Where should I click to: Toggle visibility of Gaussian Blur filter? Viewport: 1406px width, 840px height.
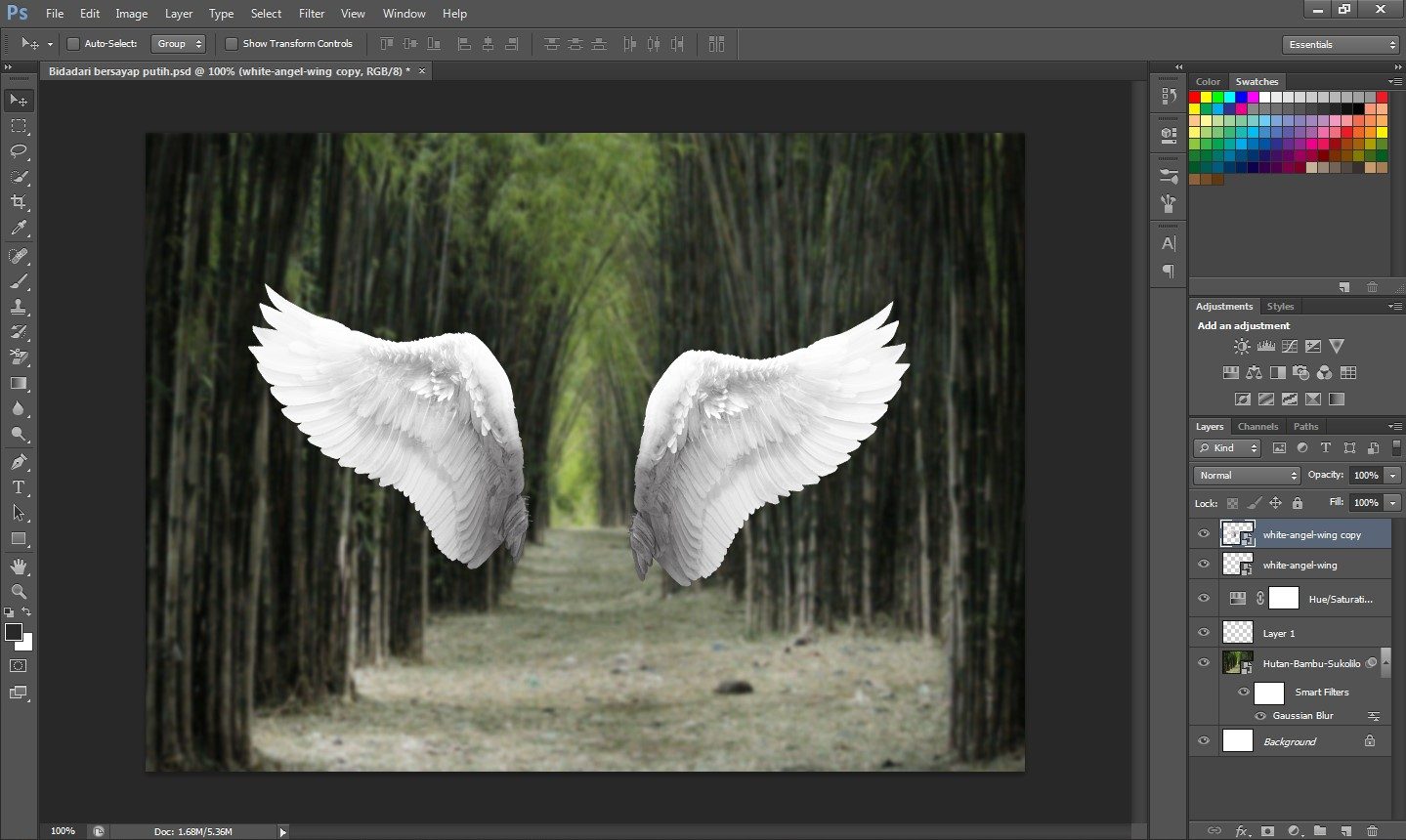coord(1260,716)
